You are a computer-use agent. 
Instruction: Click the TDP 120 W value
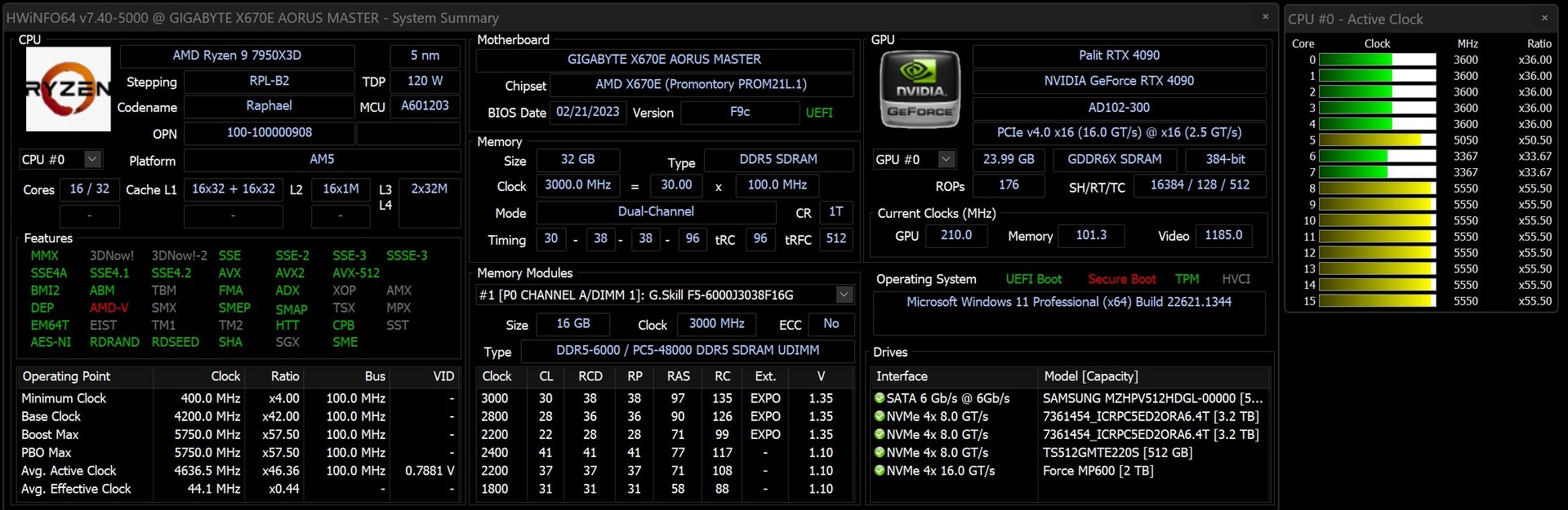425,81
